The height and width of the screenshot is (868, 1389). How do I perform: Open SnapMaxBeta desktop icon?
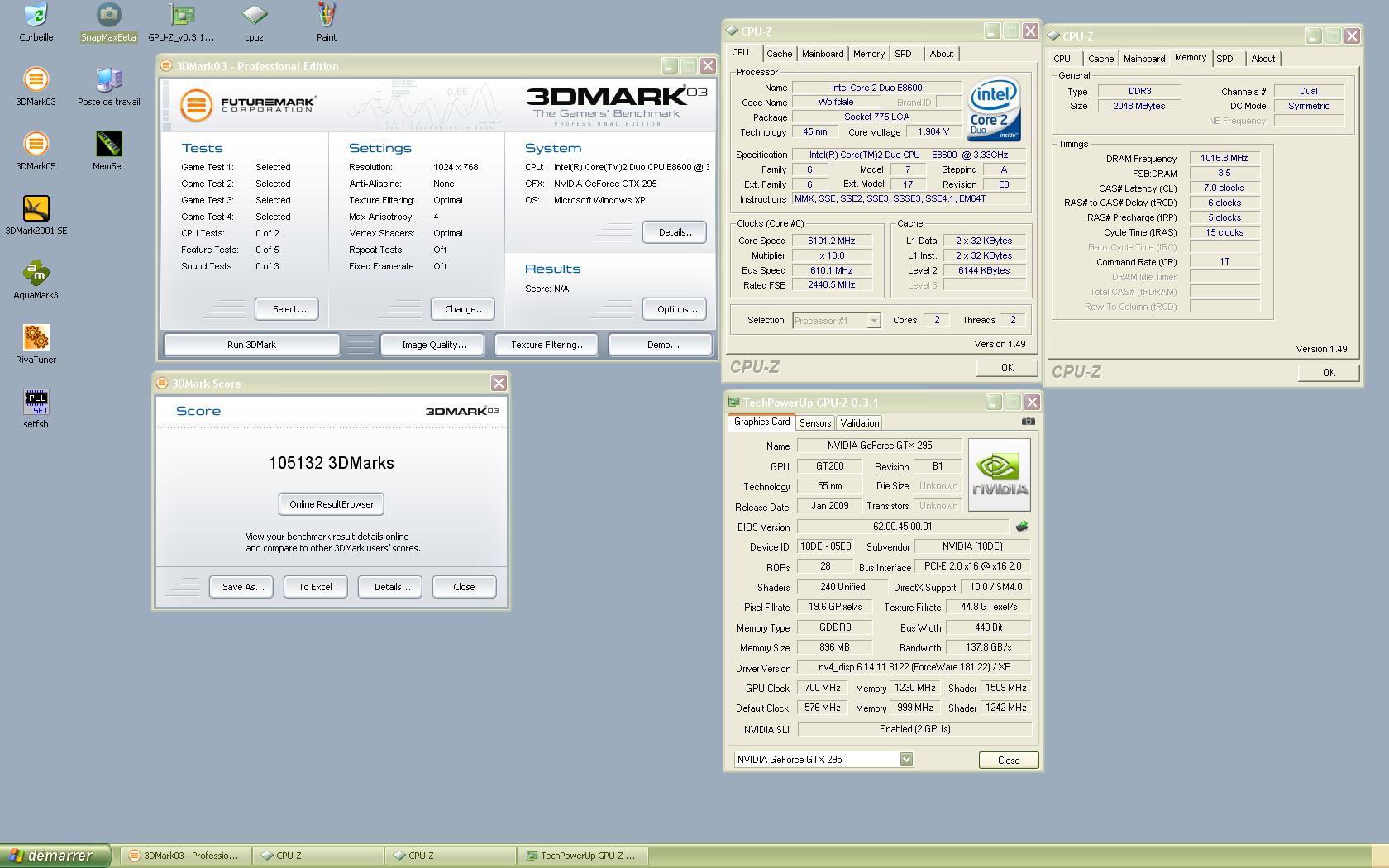coord(108,22)
